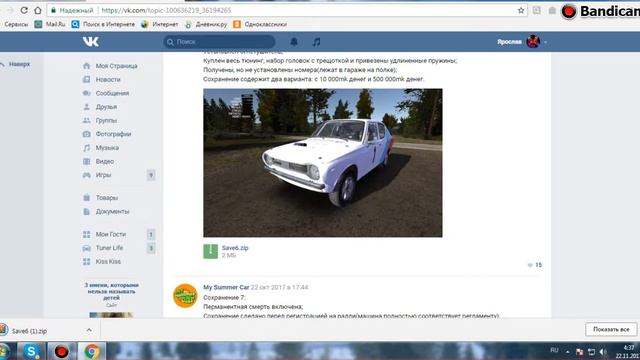640x360 pixels.
Task: Click the Игры notification counter badge
Action: [151, 175]
